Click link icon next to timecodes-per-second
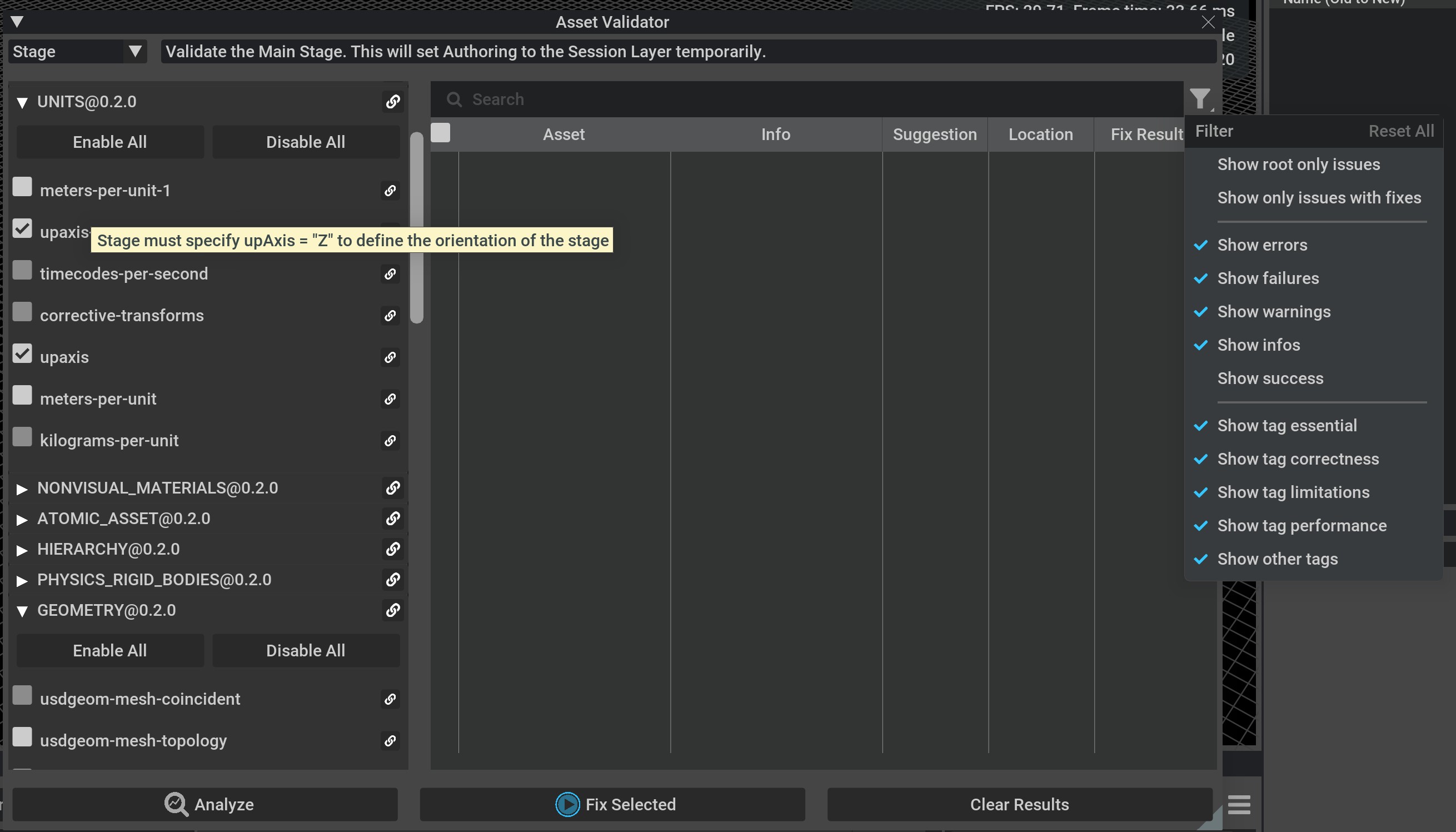The height and width of the screenshot is (832, 1456). [x=390, y=273]
